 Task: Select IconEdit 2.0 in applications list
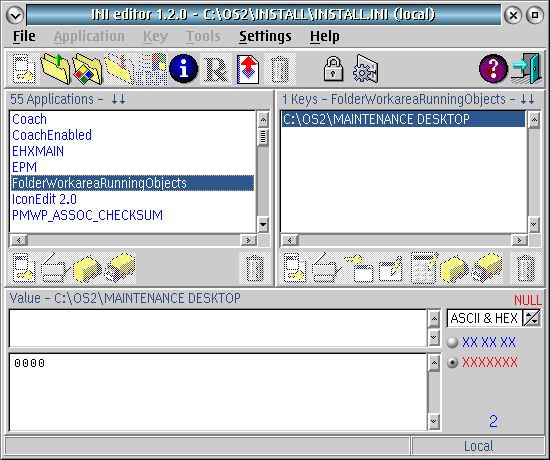(45, 199)
